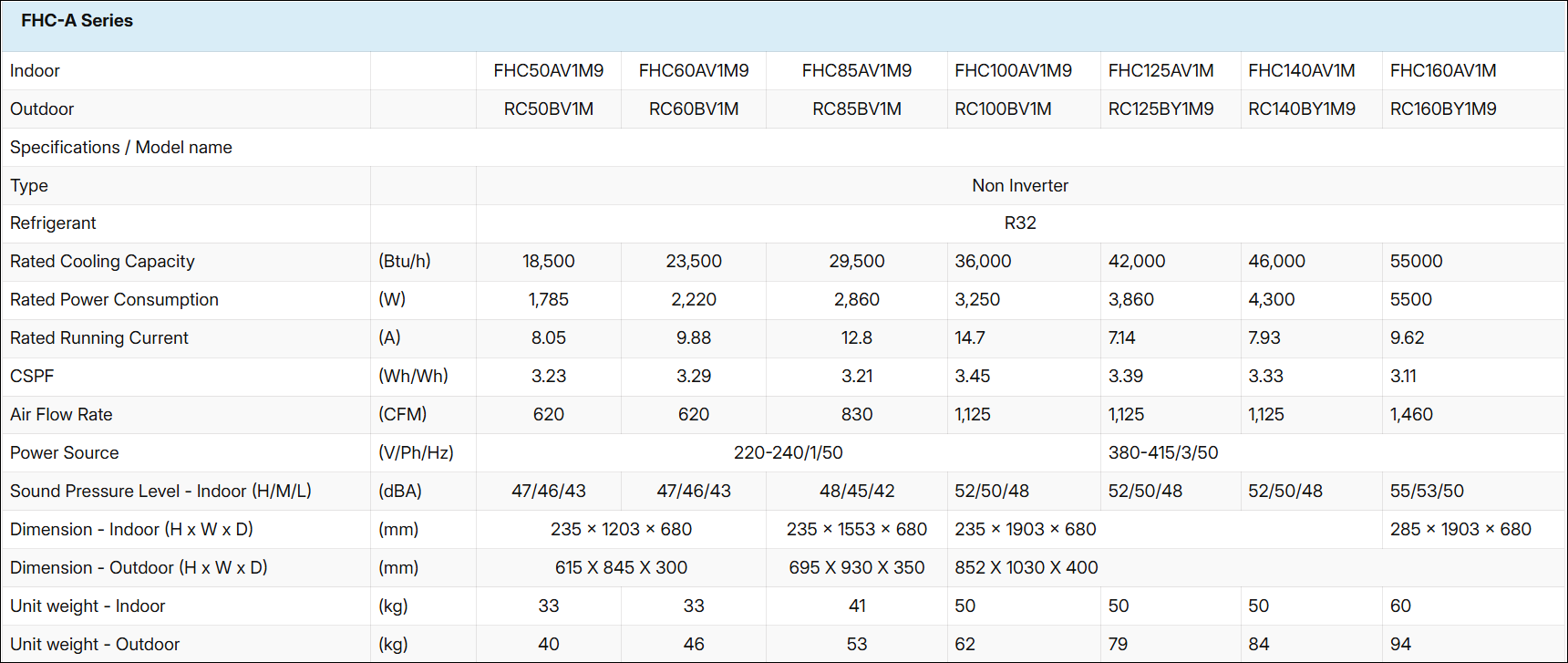Select the R32 refrigerant value
Viewport: 1568px width, 663px height.
coord(1019,223)
